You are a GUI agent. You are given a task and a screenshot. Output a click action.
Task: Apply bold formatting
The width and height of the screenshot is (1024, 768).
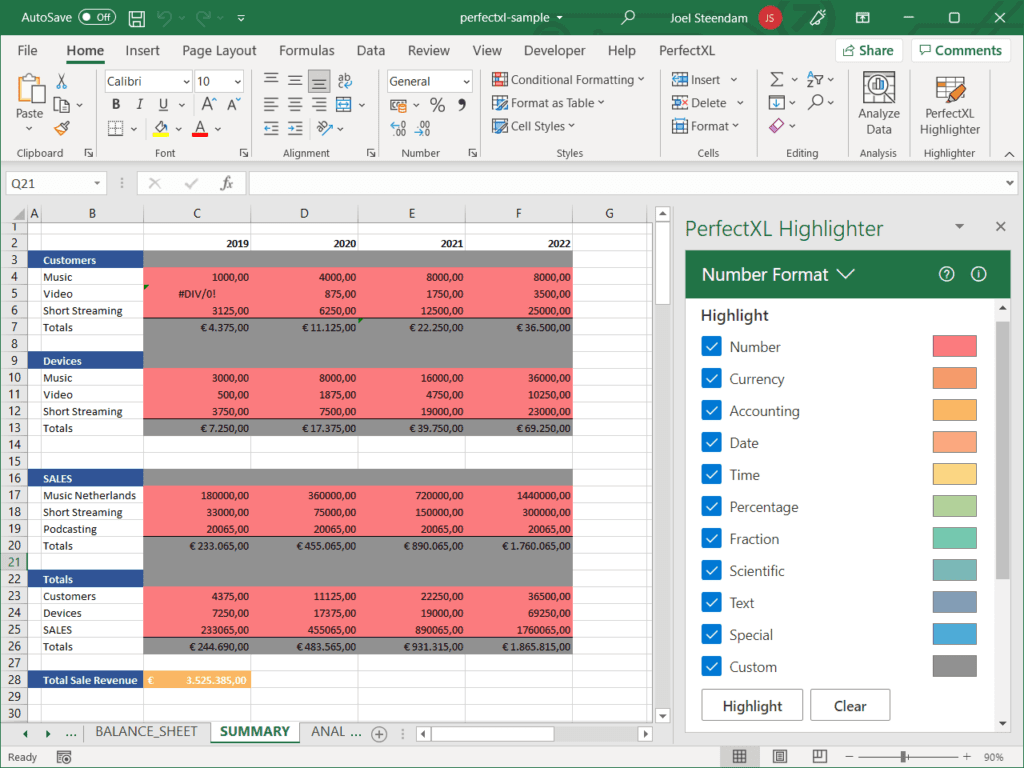[x=118, y=104]
